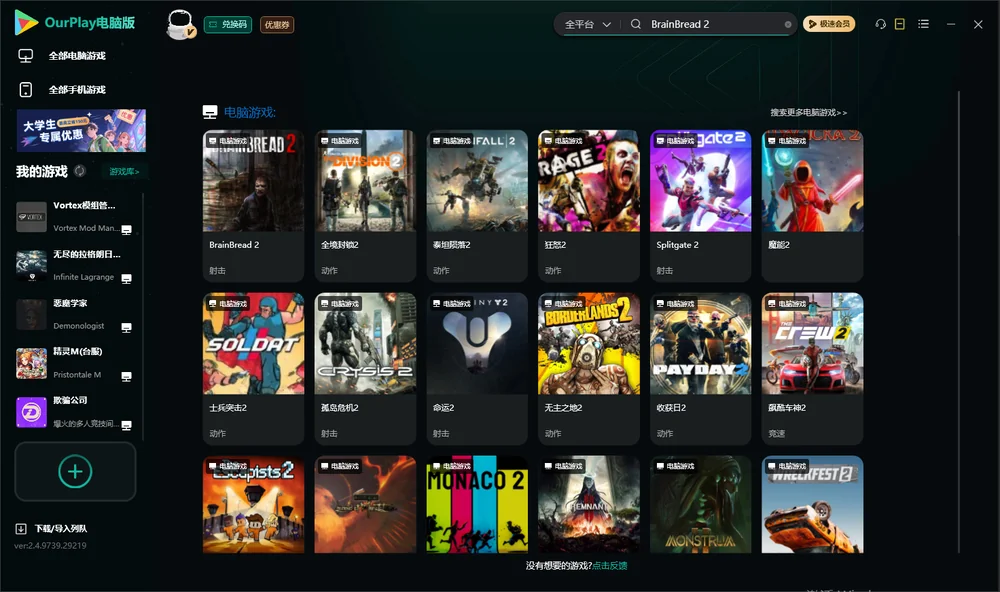Viewport: 1000px width, 592px height.
Task: Open the BrainBread 2 game card
Action: pos(253,205)
